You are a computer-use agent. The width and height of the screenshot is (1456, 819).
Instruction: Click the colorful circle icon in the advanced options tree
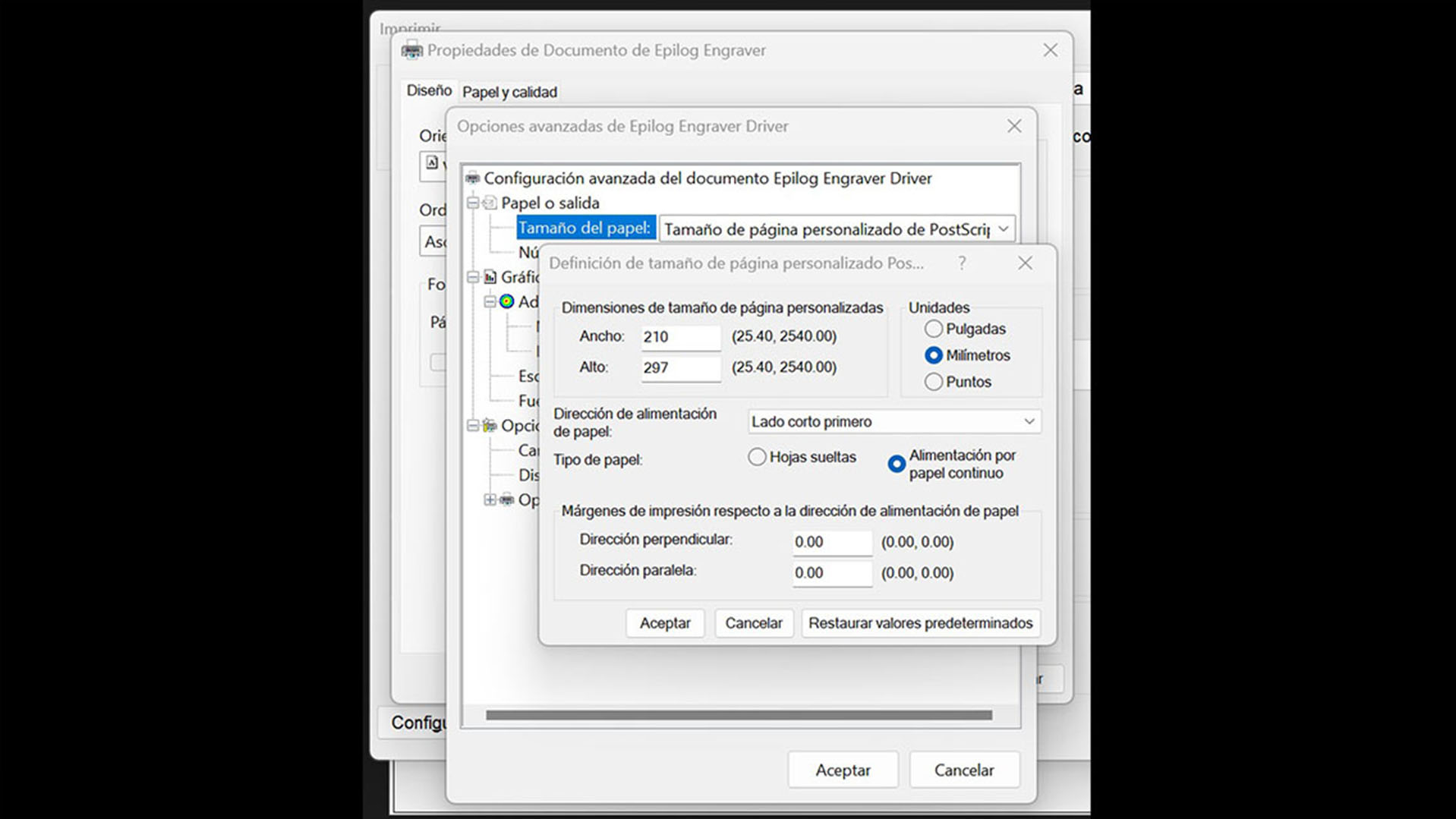(506, 301)
